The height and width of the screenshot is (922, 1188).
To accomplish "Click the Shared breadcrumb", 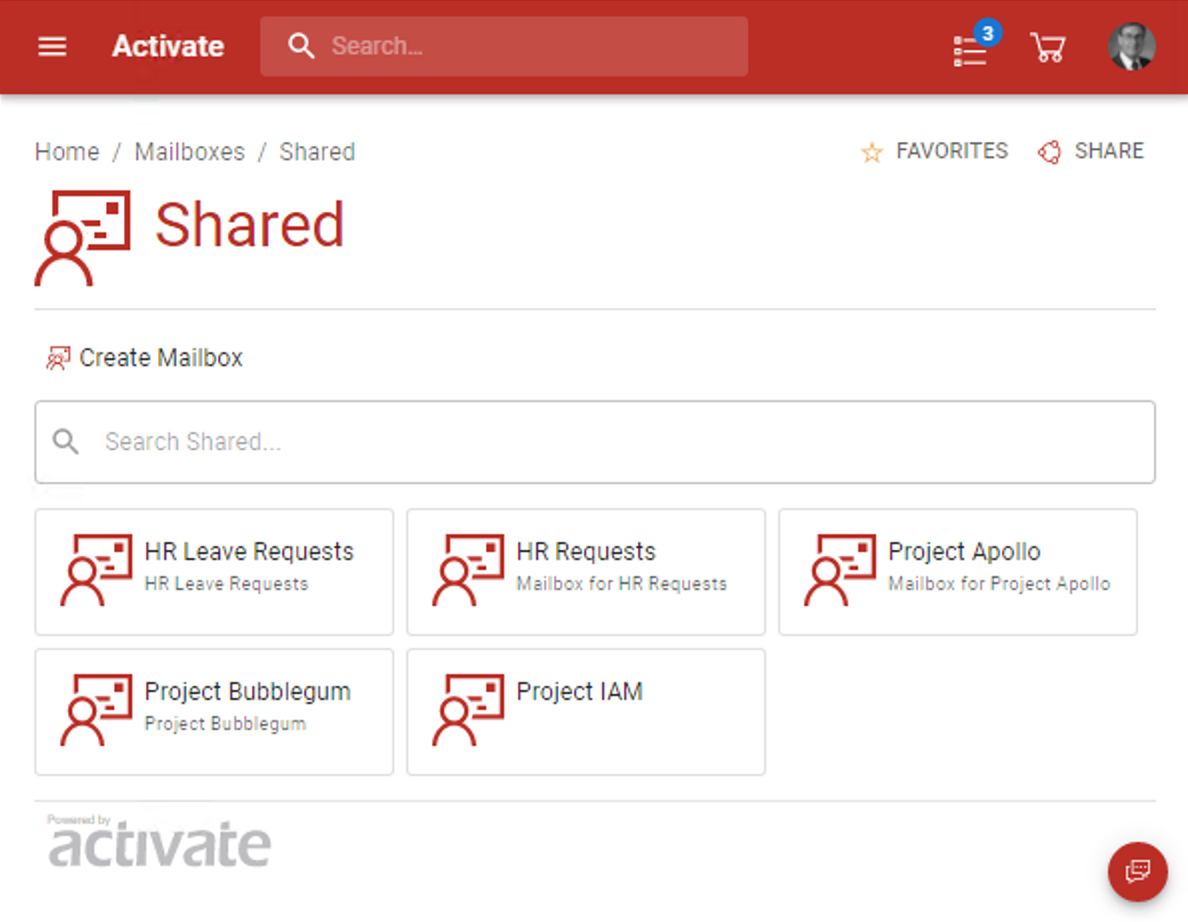I will click(317, 152).
